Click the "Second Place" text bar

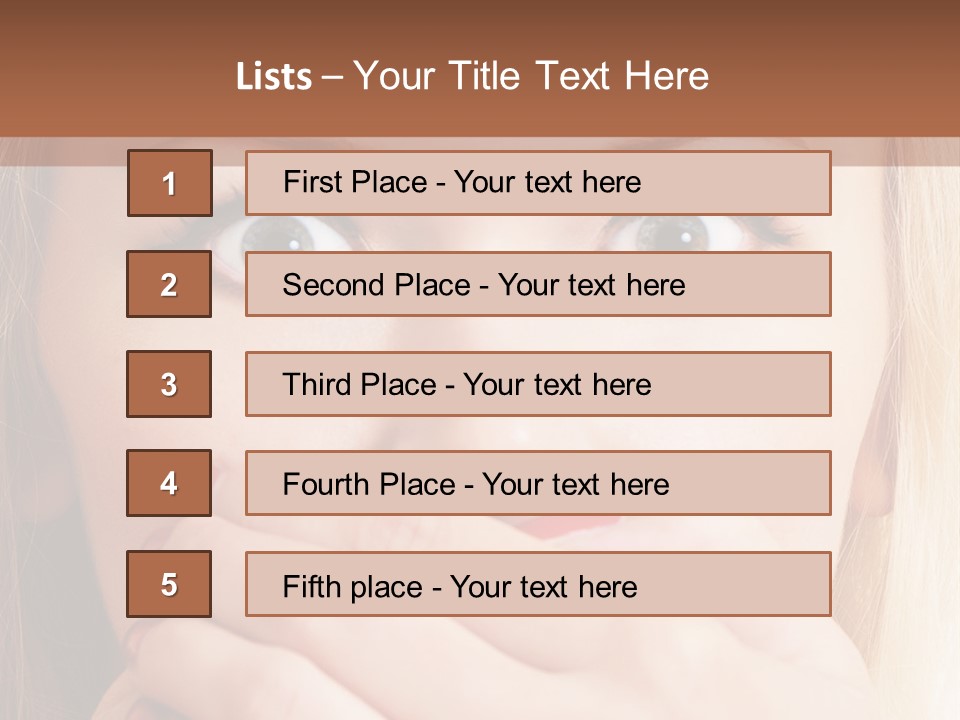pos(538,284)
